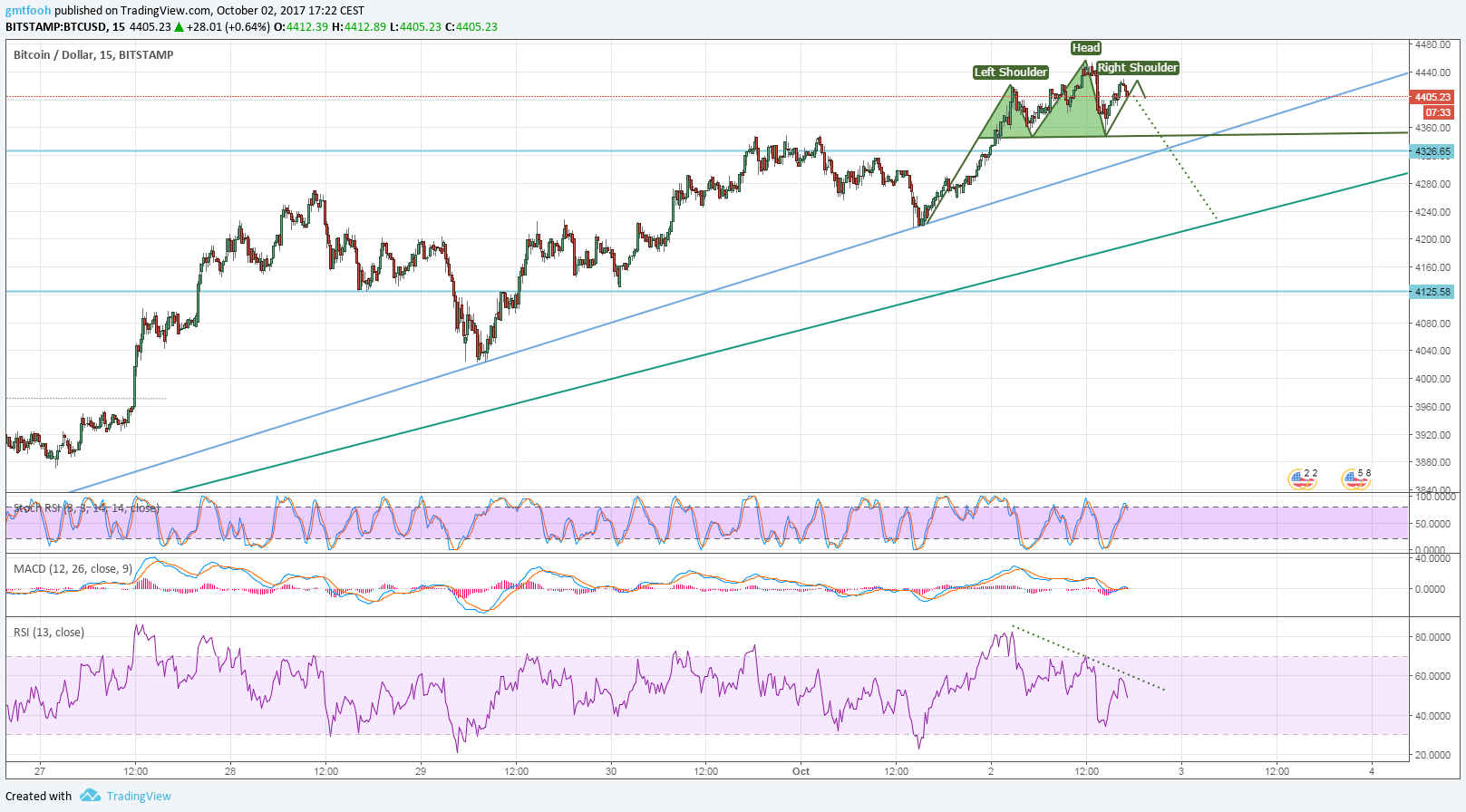Click the red current price tag 4405.23

point(1432,97)
